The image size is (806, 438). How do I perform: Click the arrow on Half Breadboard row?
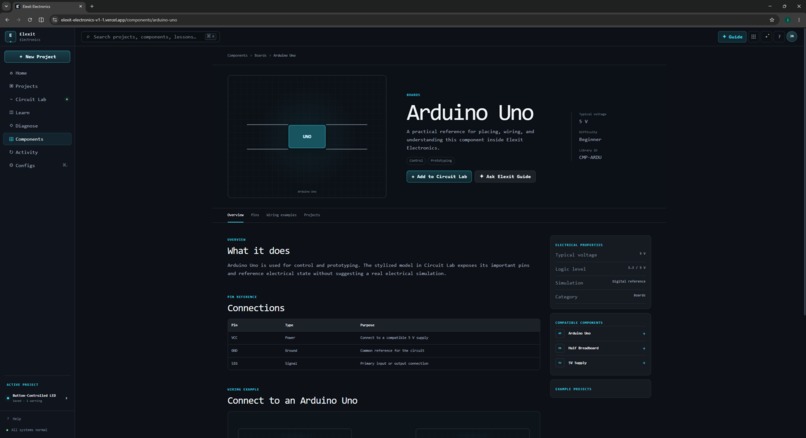pyautogui.click(x=644, y=349)
